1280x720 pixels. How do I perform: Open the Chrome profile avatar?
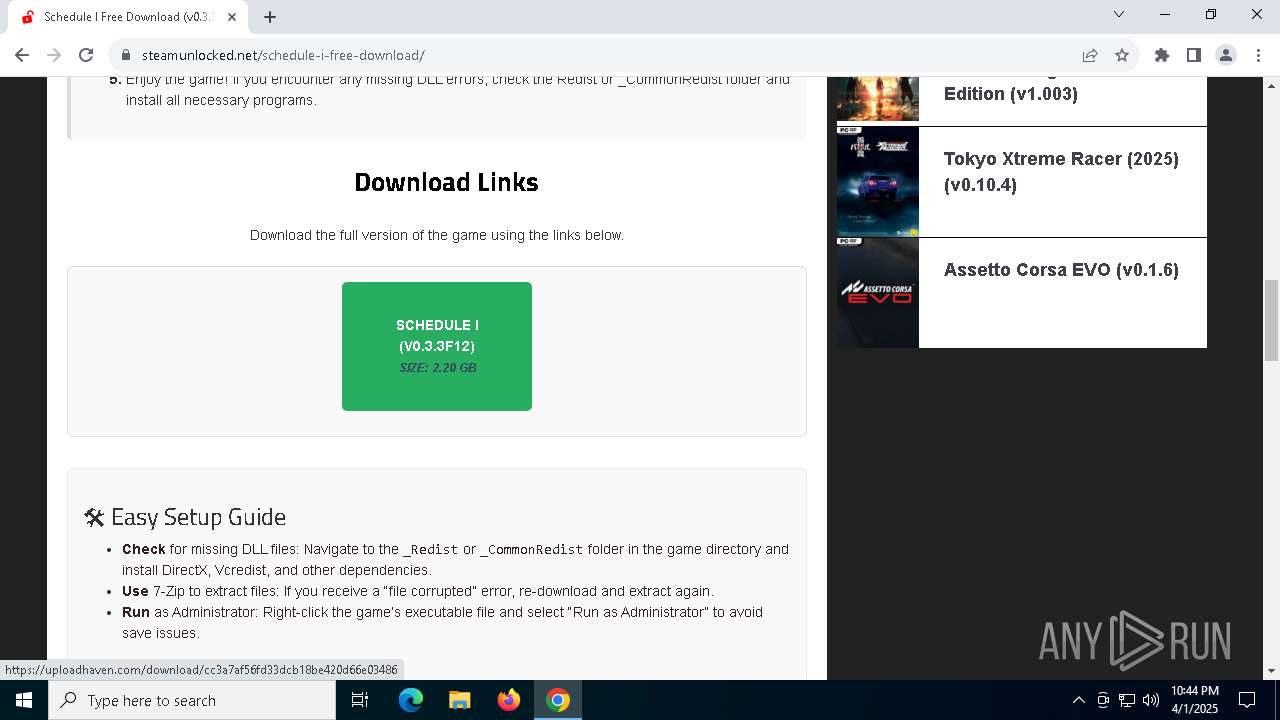tap(1226, 55)
